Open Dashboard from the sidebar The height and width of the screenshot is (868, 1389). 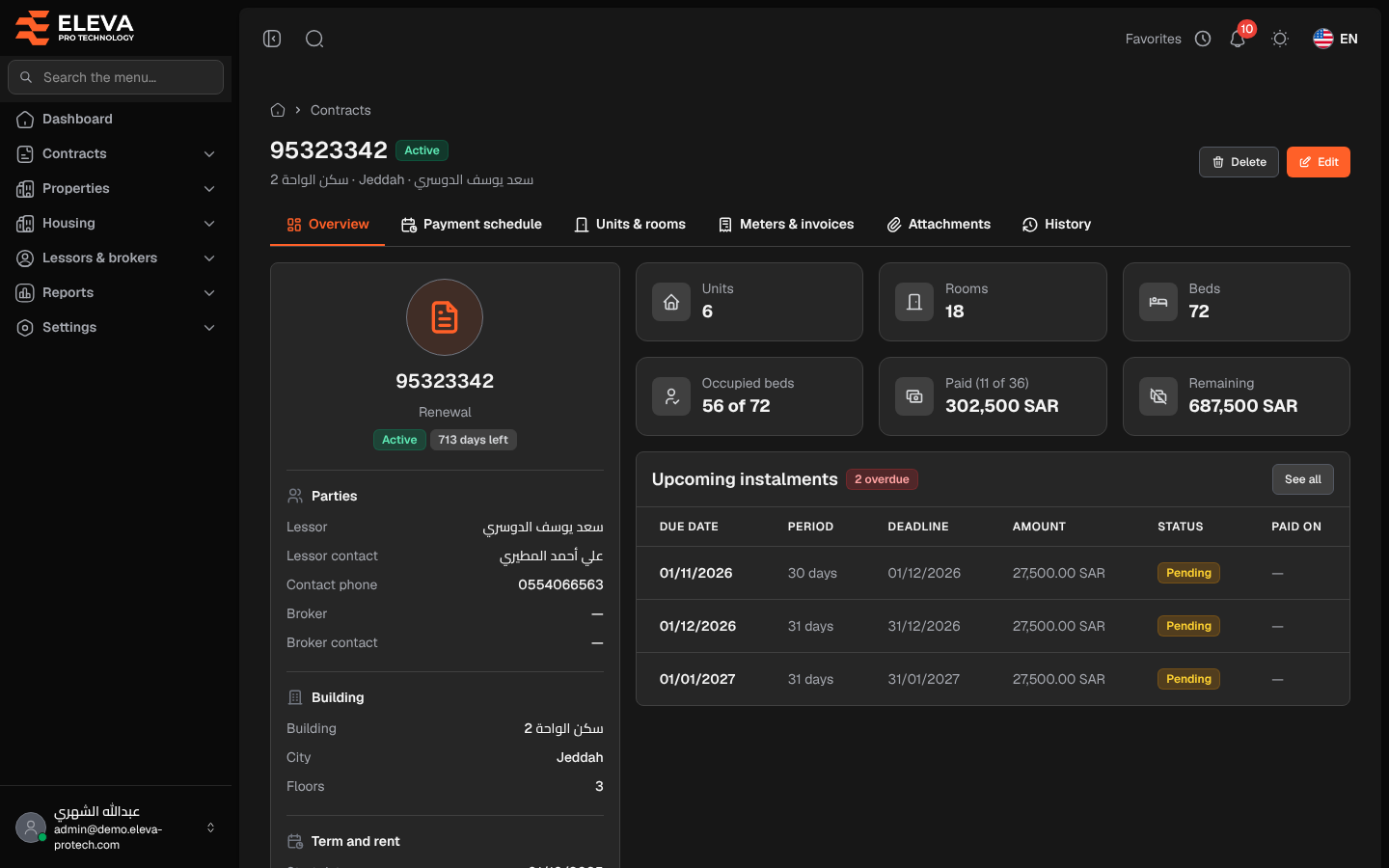(116, 119)
